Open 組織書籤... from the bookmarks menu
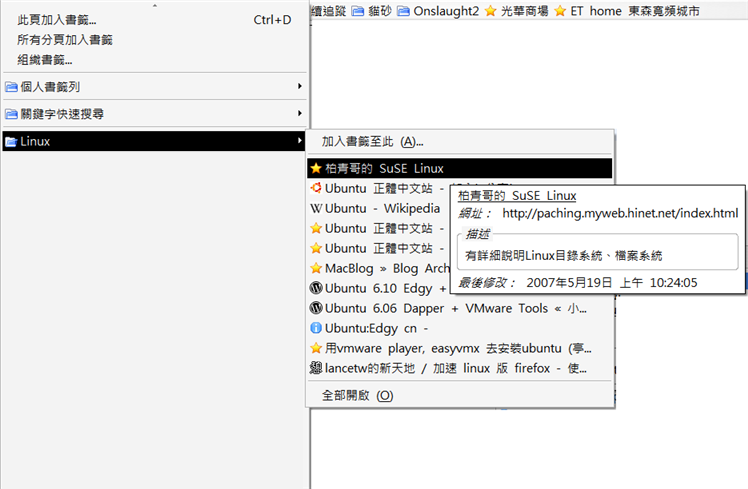 155,60
